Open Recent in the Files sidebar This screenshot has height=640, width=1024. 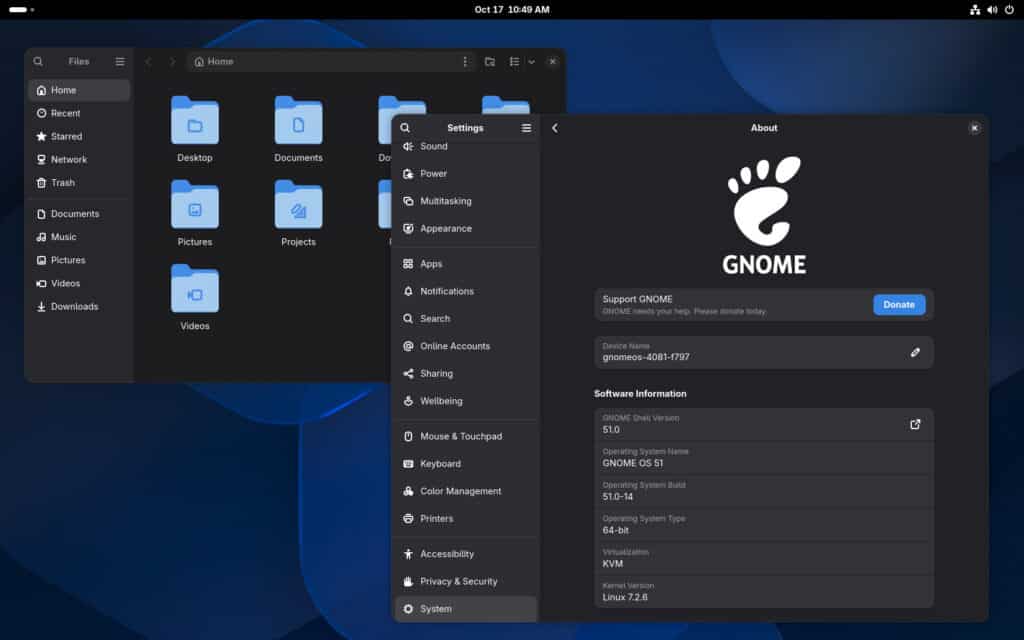pyautogui.click(x=79, y=113)
